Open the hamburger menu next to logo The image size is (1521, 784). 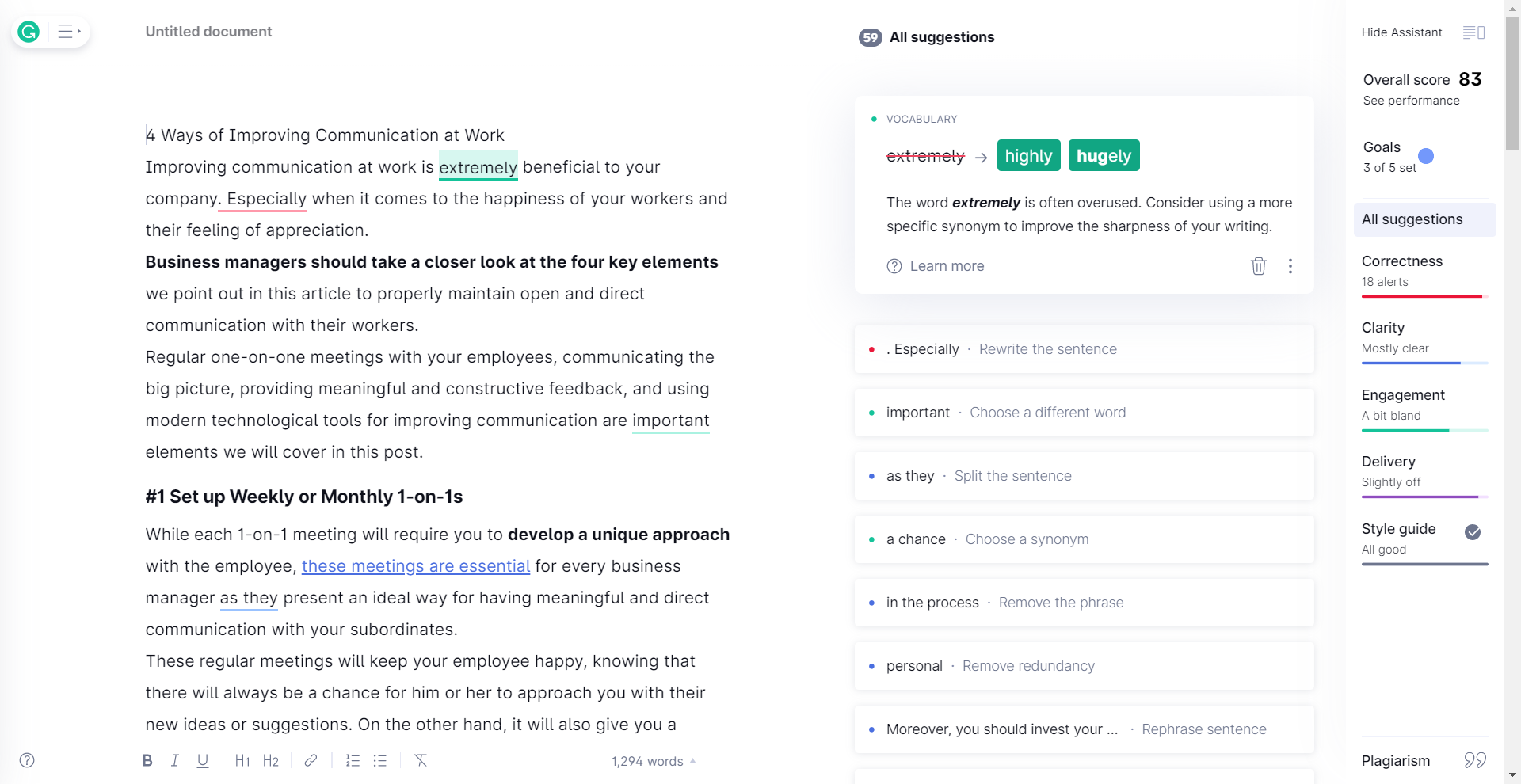(x=68, y=32)
